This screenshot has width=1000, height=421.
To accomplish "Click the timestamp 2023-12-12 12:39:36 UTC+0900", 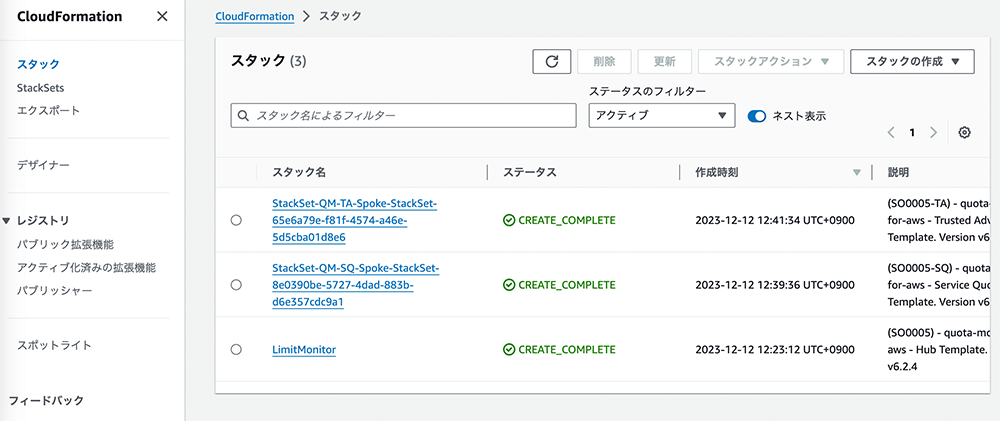I will 775,285.
